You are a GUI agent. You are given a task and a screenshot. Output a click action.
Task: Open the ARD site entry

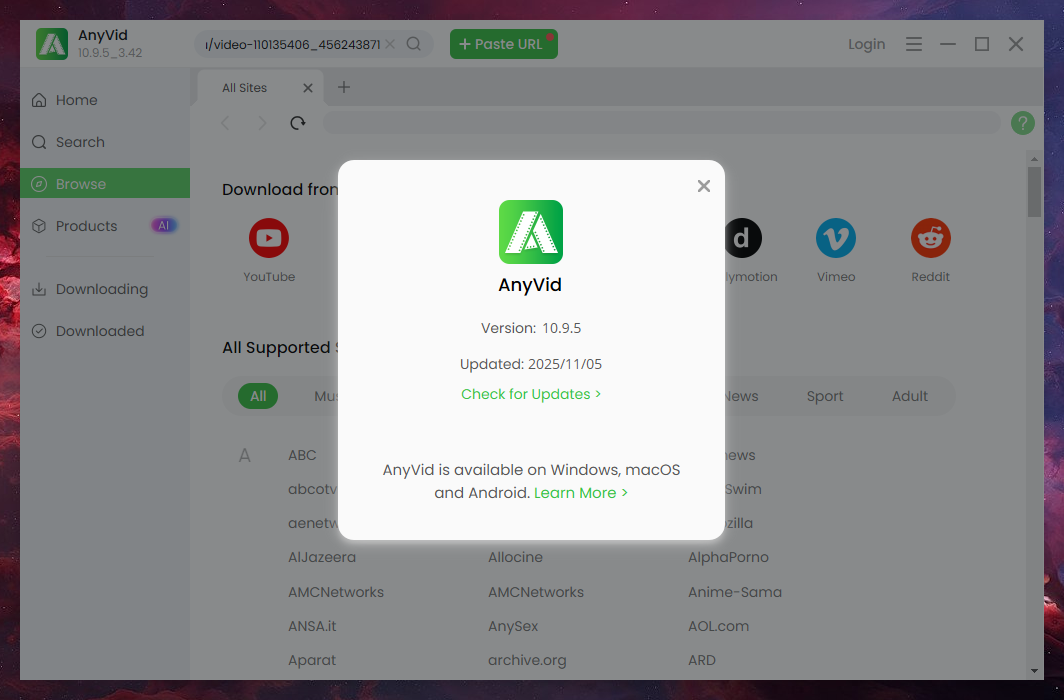pos(702,660)
